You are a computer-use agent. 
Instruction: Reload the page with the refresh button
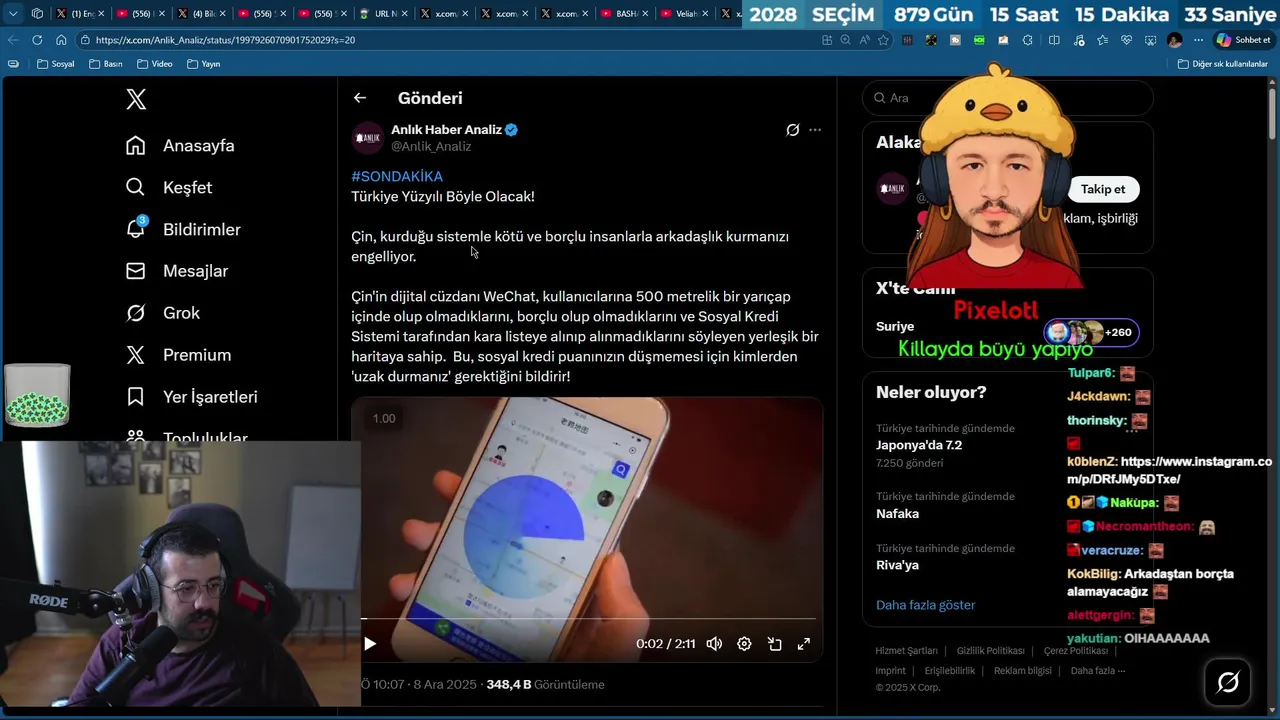click(37, 40)
